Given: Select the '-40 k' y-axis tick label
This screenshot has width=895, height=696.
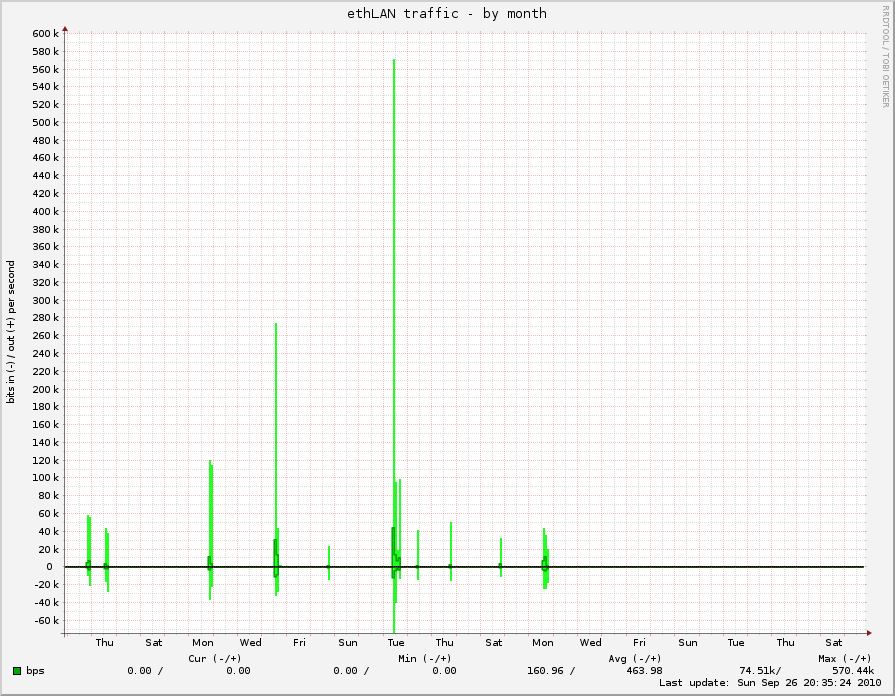Looking at the screenshot, I should click(x=47, y=603).
